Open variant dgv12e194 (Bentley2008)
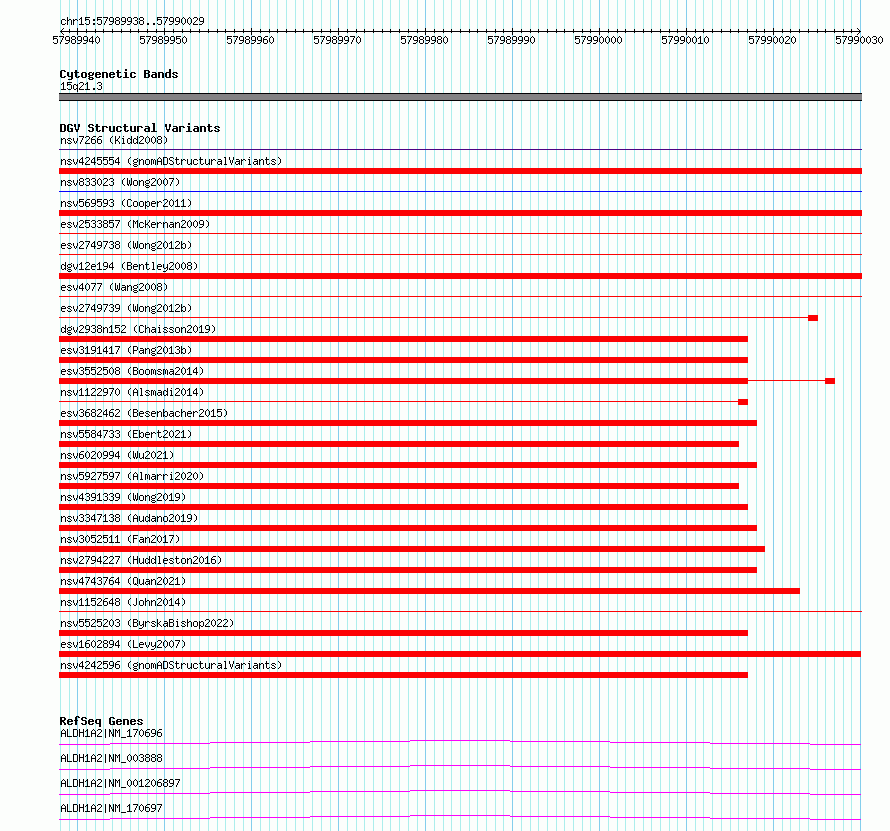Viewport: 890px width, 831px height. 129,266
